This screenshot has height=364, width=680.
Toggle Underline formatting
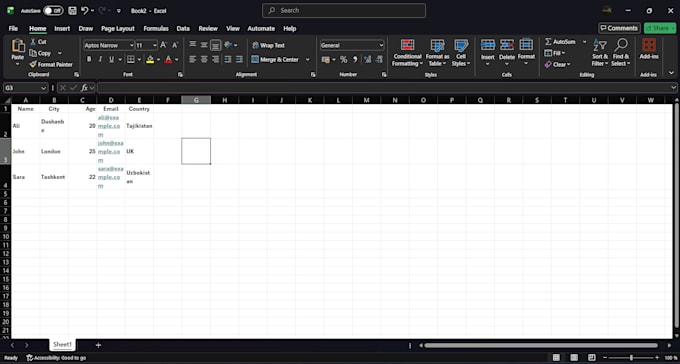[x=111, y=59]
